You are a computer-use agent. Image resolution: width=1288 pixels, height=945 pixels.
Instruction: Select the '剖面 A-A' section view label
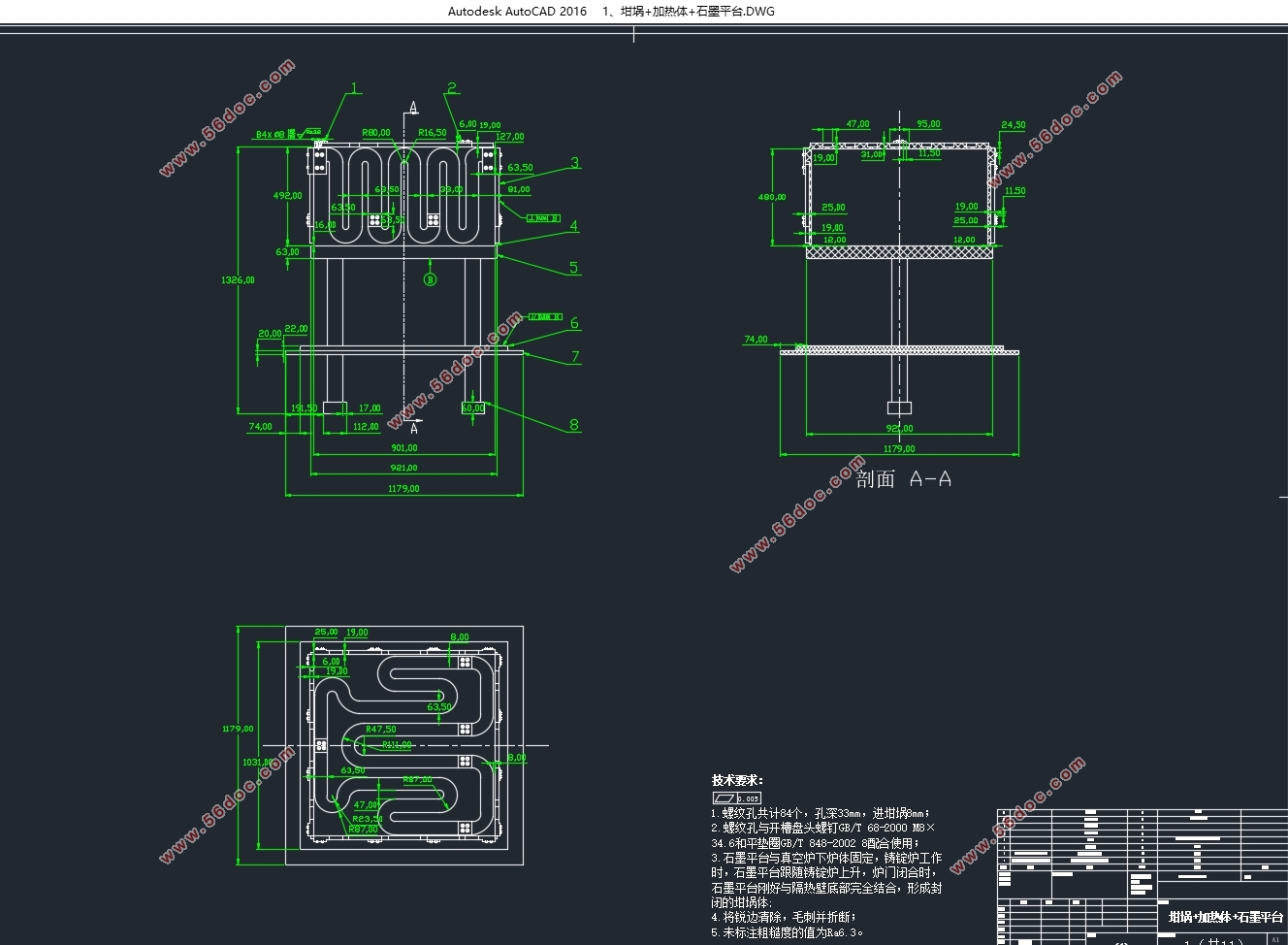(x=904, y=478)
